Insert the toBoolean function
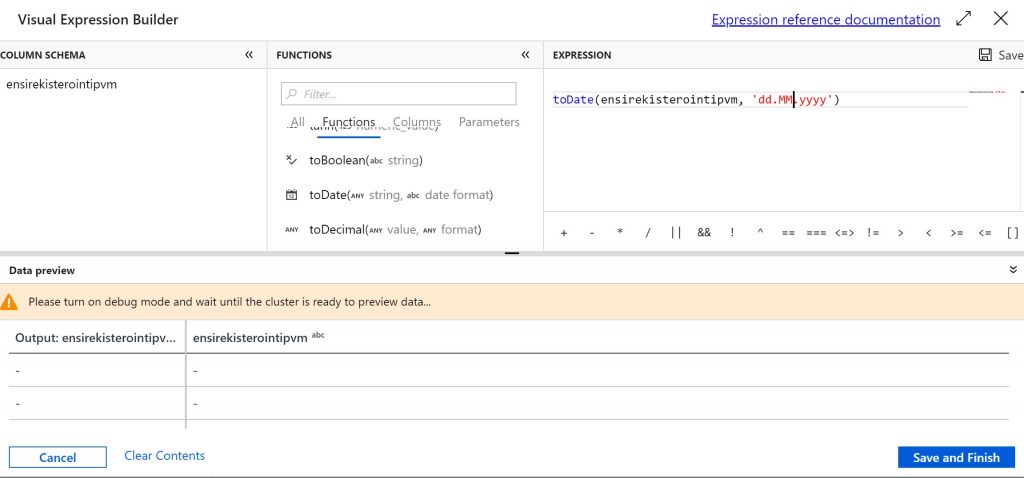The width and height of the screenshot is (1024, 478). (366, 160)
